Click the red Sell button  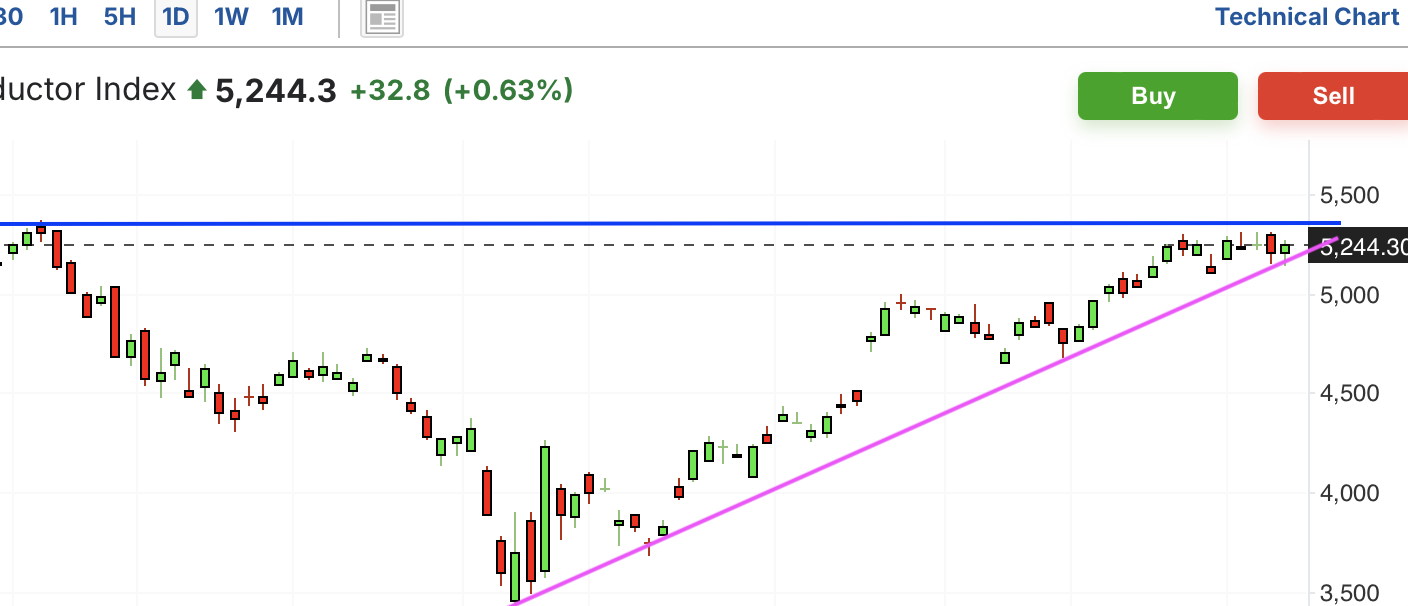point(1333,96)
